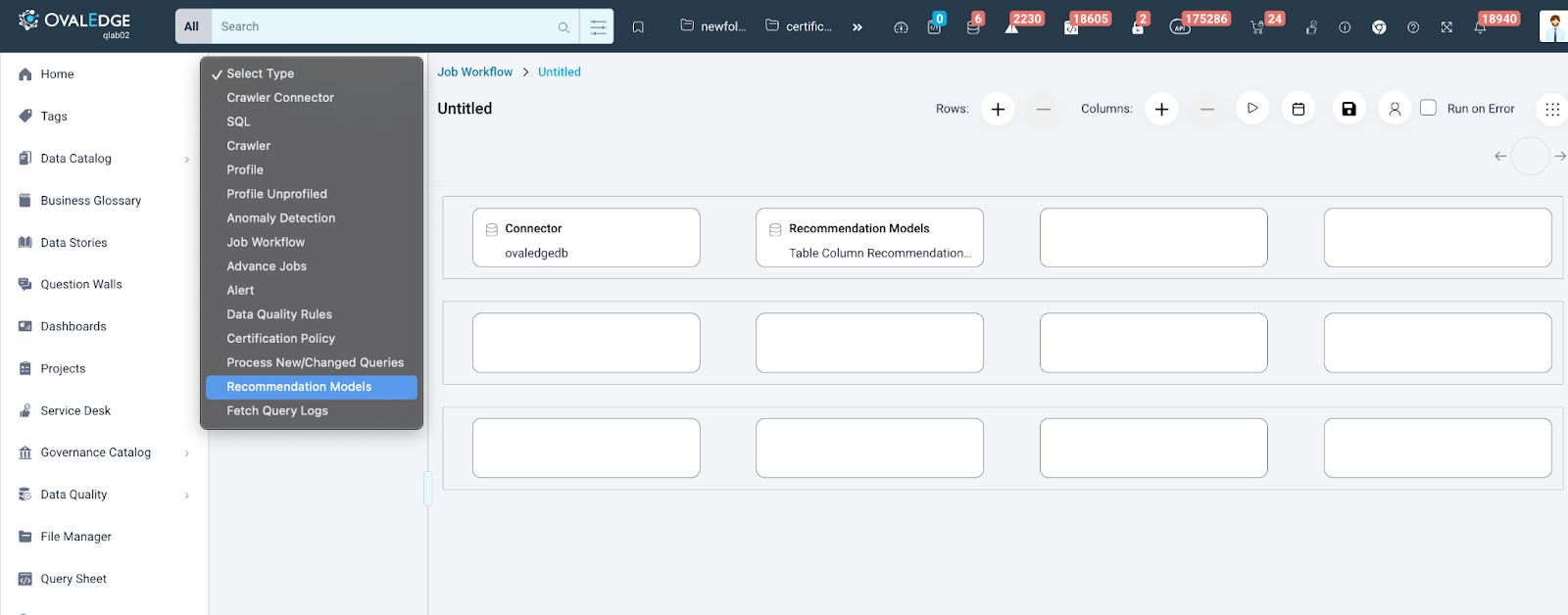The height and width of the screenshot is (615, 1568).
Task: Select Recommendation Models from type list
Action: click(x=312, y=387)
